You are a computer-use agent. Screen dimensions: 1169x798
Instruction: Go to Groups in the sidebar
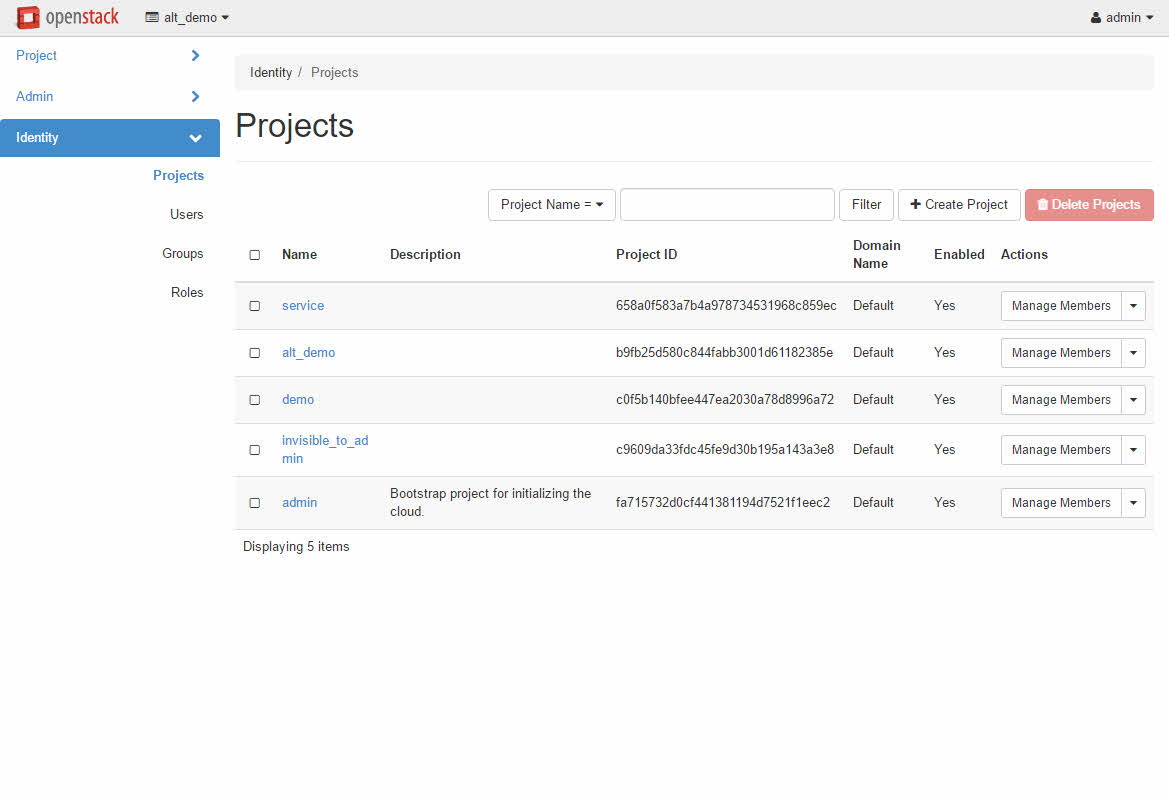pyautogui.click(x=183, y=254)
